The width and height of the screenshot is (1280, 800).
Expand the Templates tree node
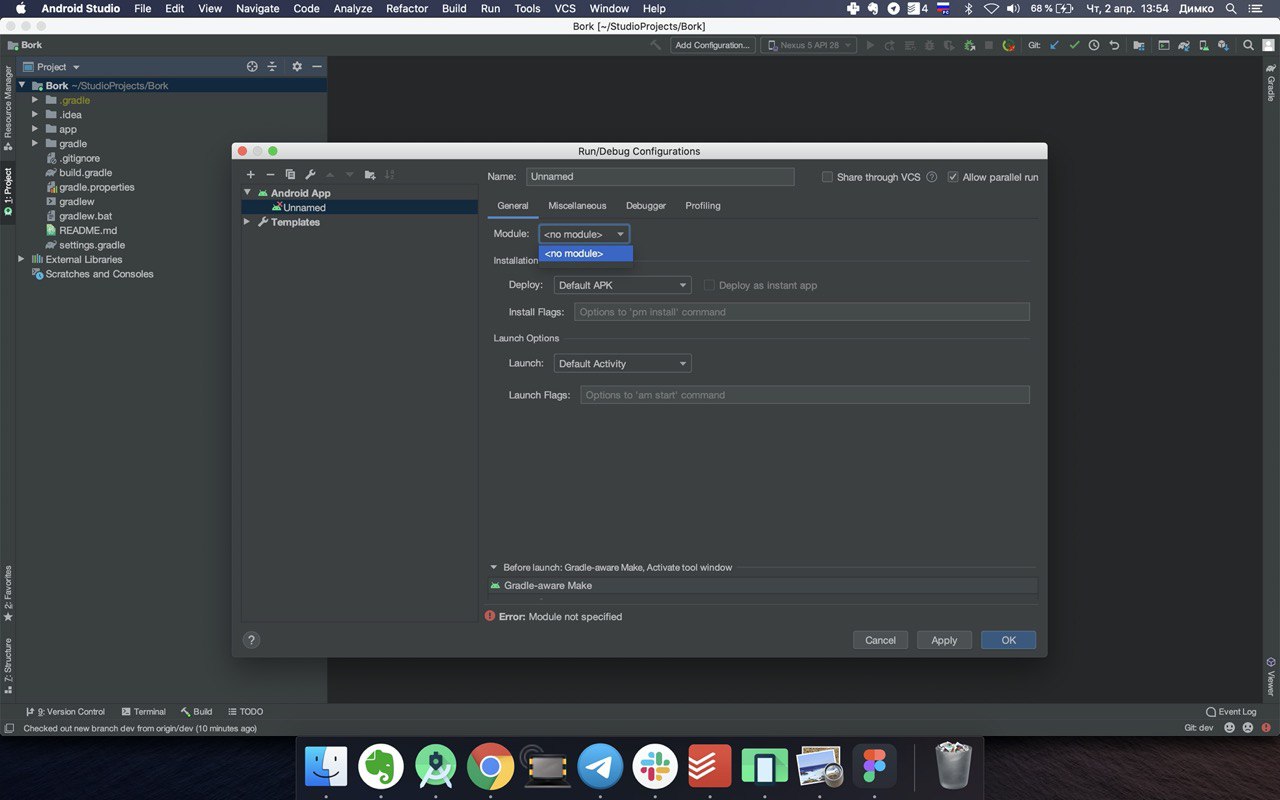tap(248, 222)
